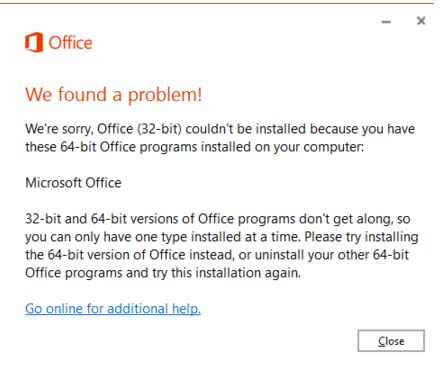Click one type installed at a time text
Viewport: 440px width, 367px height.
218,237
